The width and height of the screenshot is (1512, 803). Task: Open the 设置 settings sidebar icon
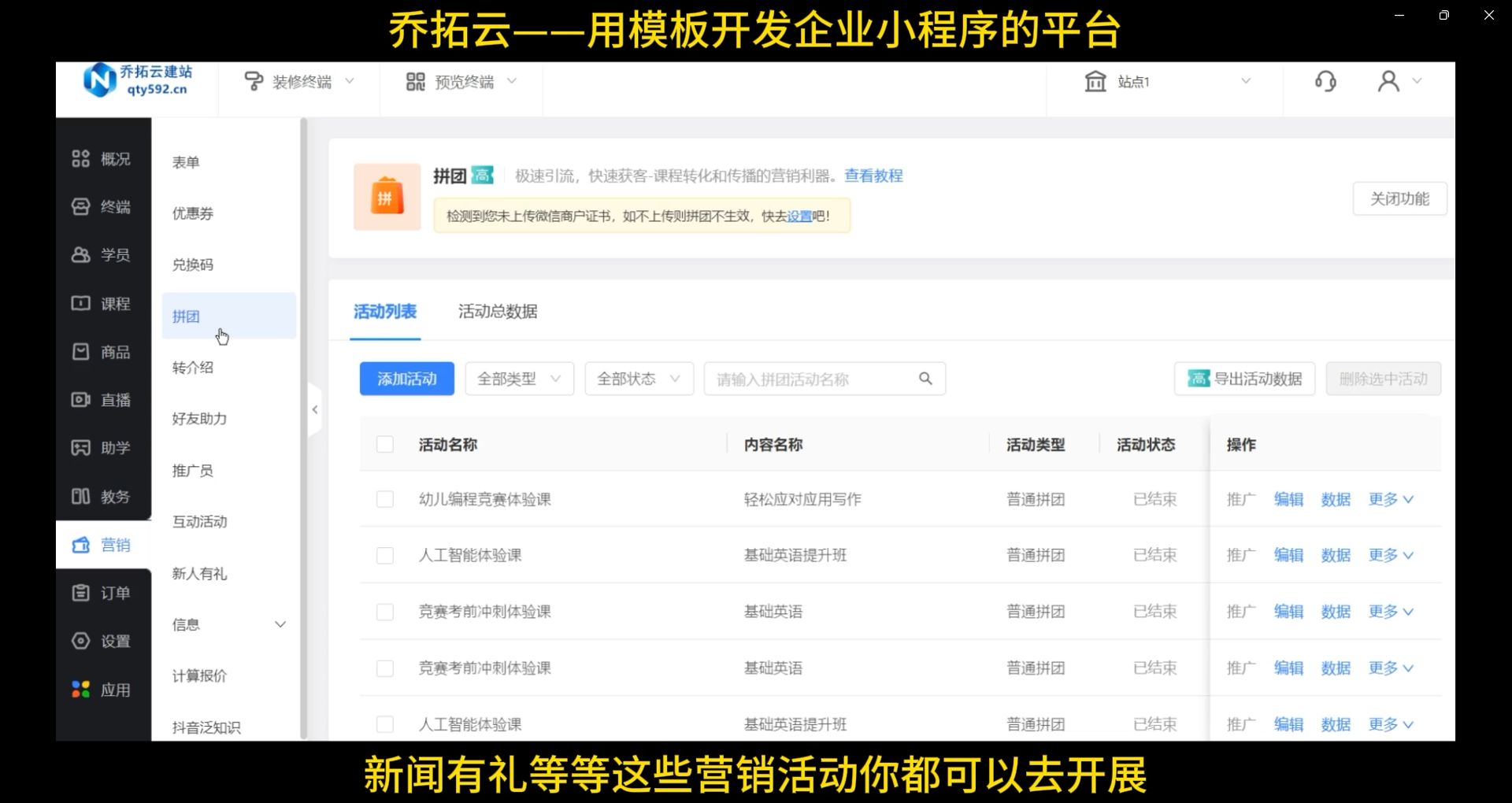point(80,641)
